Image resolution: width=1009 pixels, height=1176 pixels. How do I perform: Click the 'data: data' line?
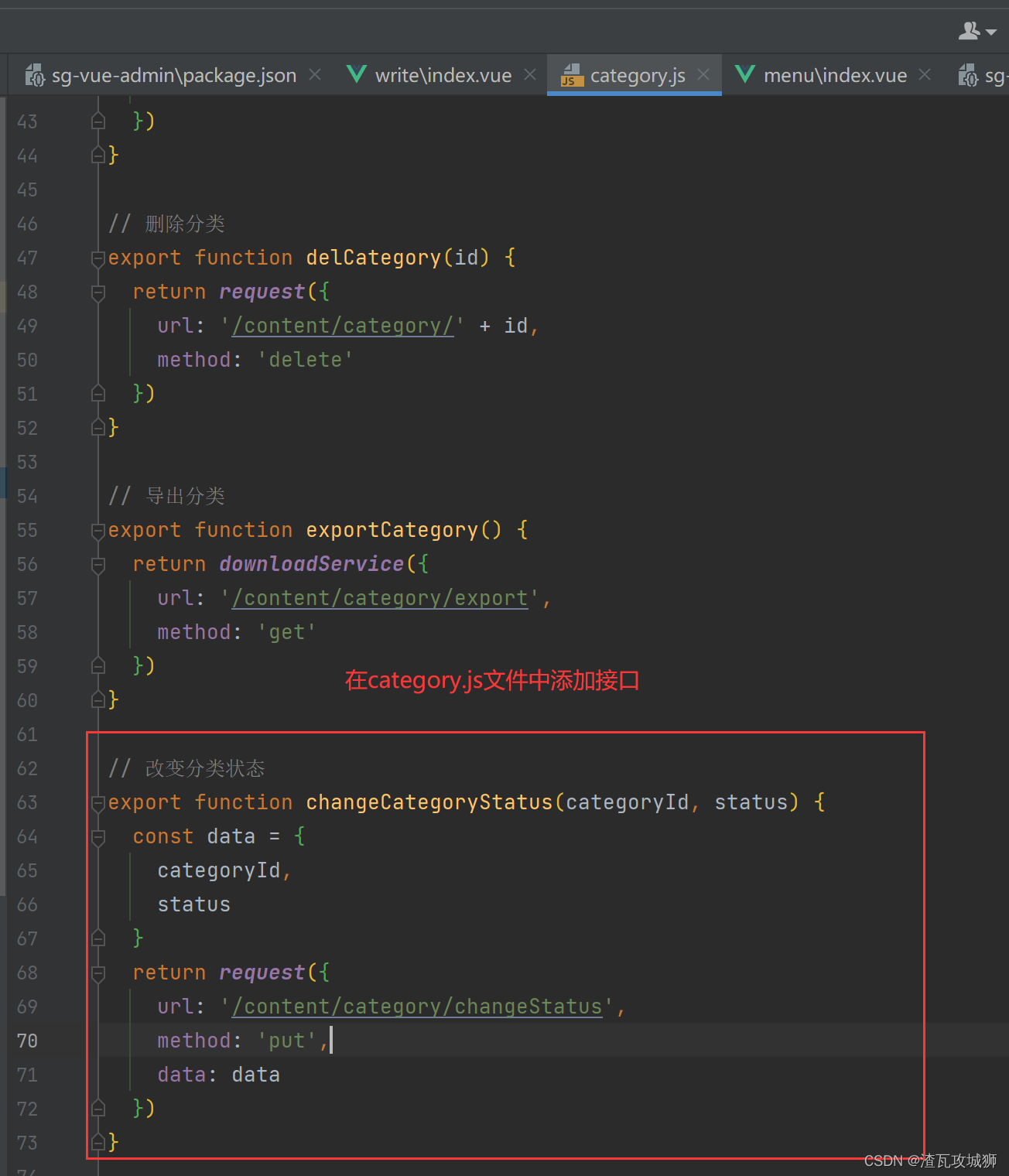click(x=219, y=1075)
